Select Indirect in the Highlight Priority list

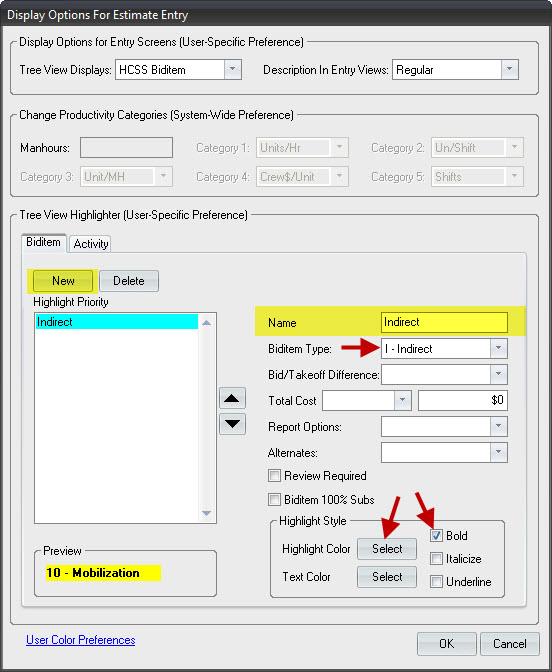coord(117,322)
